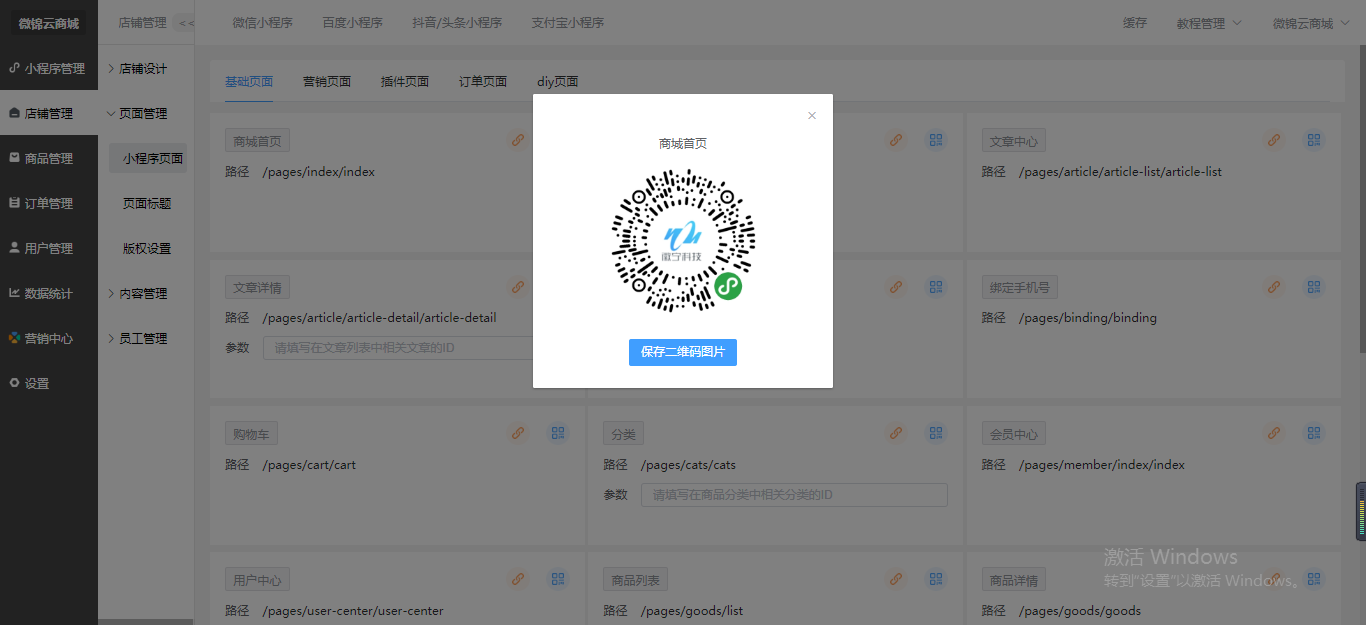
Task: Open 订单管理 in the left sidebar
Action: (x=49, y=203)
